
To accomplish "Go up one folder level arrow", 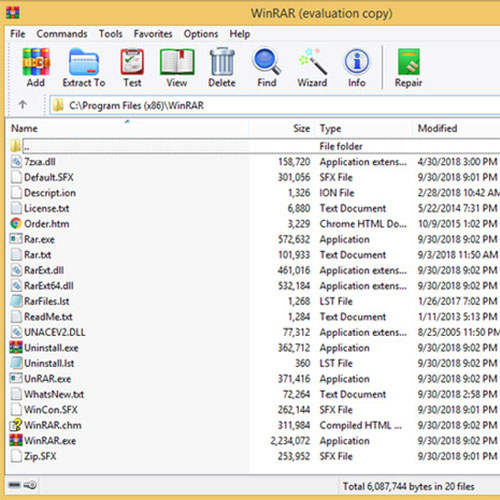I will pos(22,105).
